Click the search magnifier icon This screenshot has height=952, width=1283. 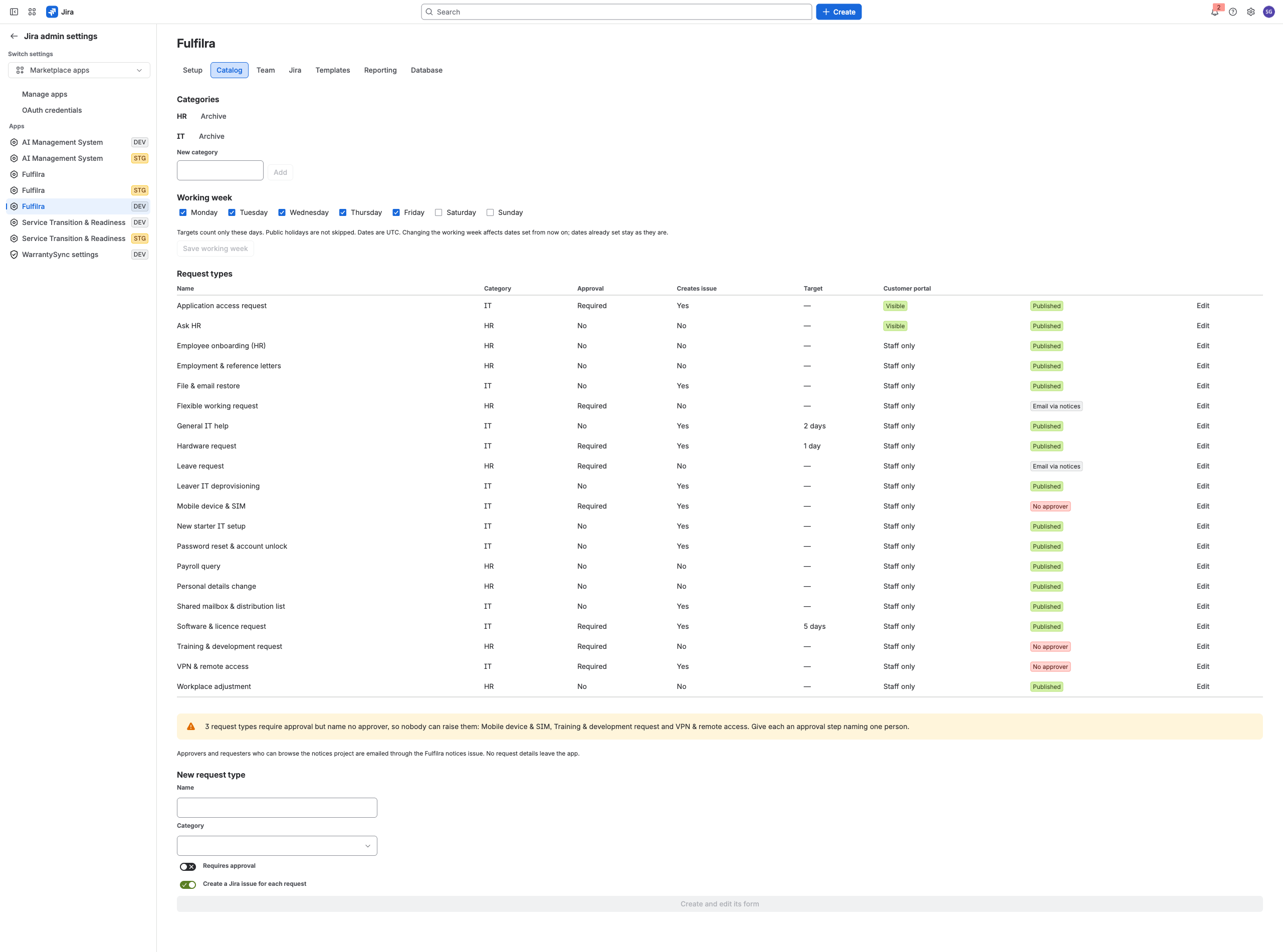point(430,12)
